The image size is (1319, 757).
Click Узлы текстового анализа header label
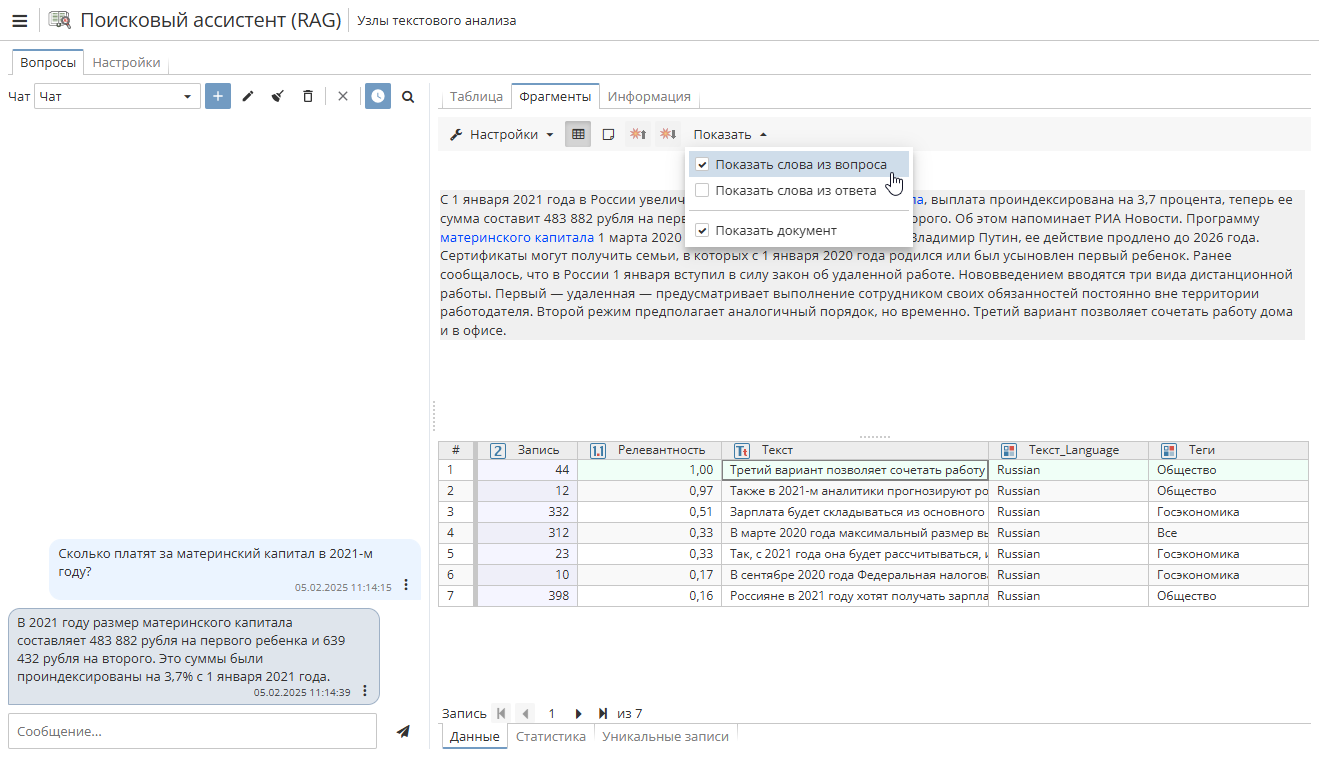[437, 20]
